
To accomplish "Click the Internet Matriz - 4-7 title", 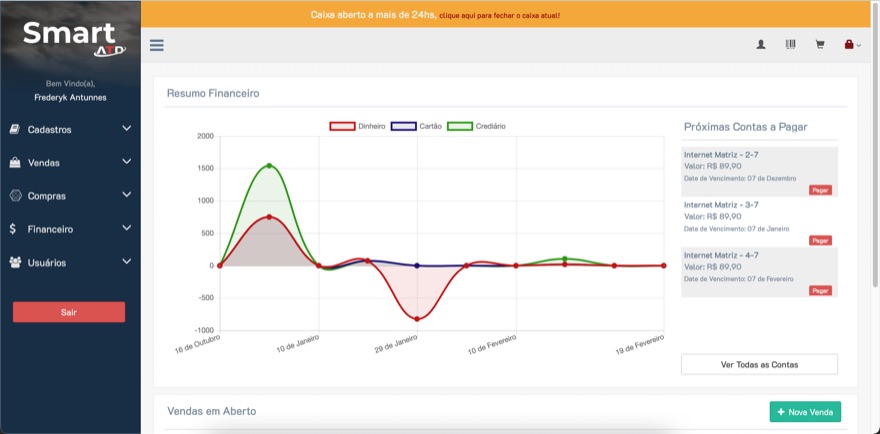I will click(721, 255).
